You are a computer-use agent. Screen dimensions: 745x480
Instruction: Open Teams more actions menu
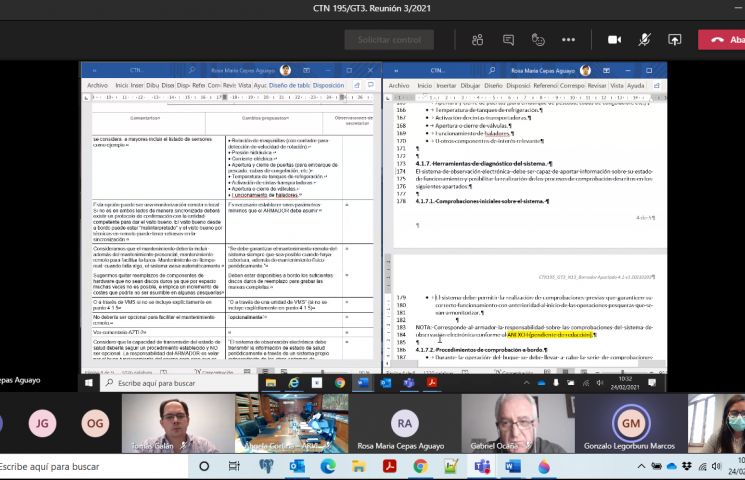pyautogui.click(x=568, y=40)
